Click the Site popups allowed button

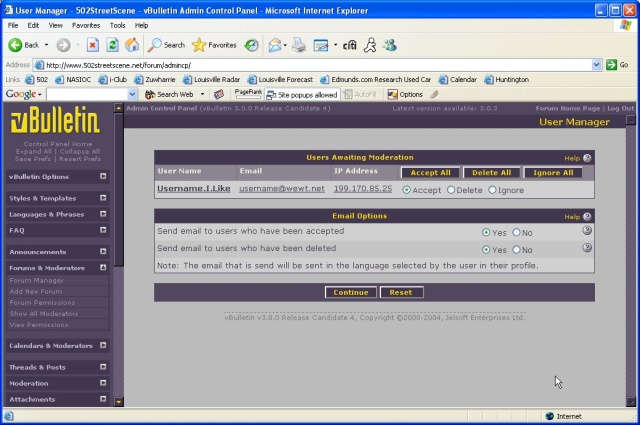tap(302, 95)
